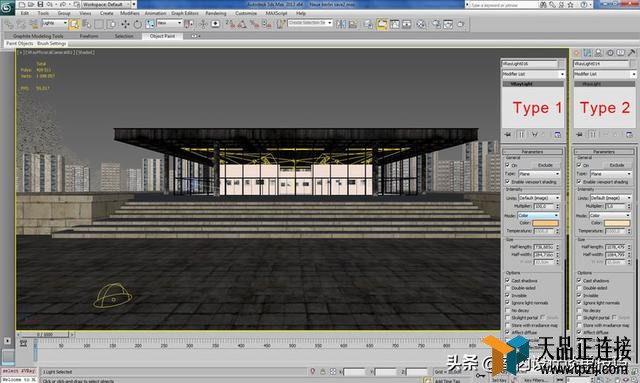Viewport: 640px width, 383px height.
Task: Activate the Select and Rotate tool
Action: pos(138,24)
